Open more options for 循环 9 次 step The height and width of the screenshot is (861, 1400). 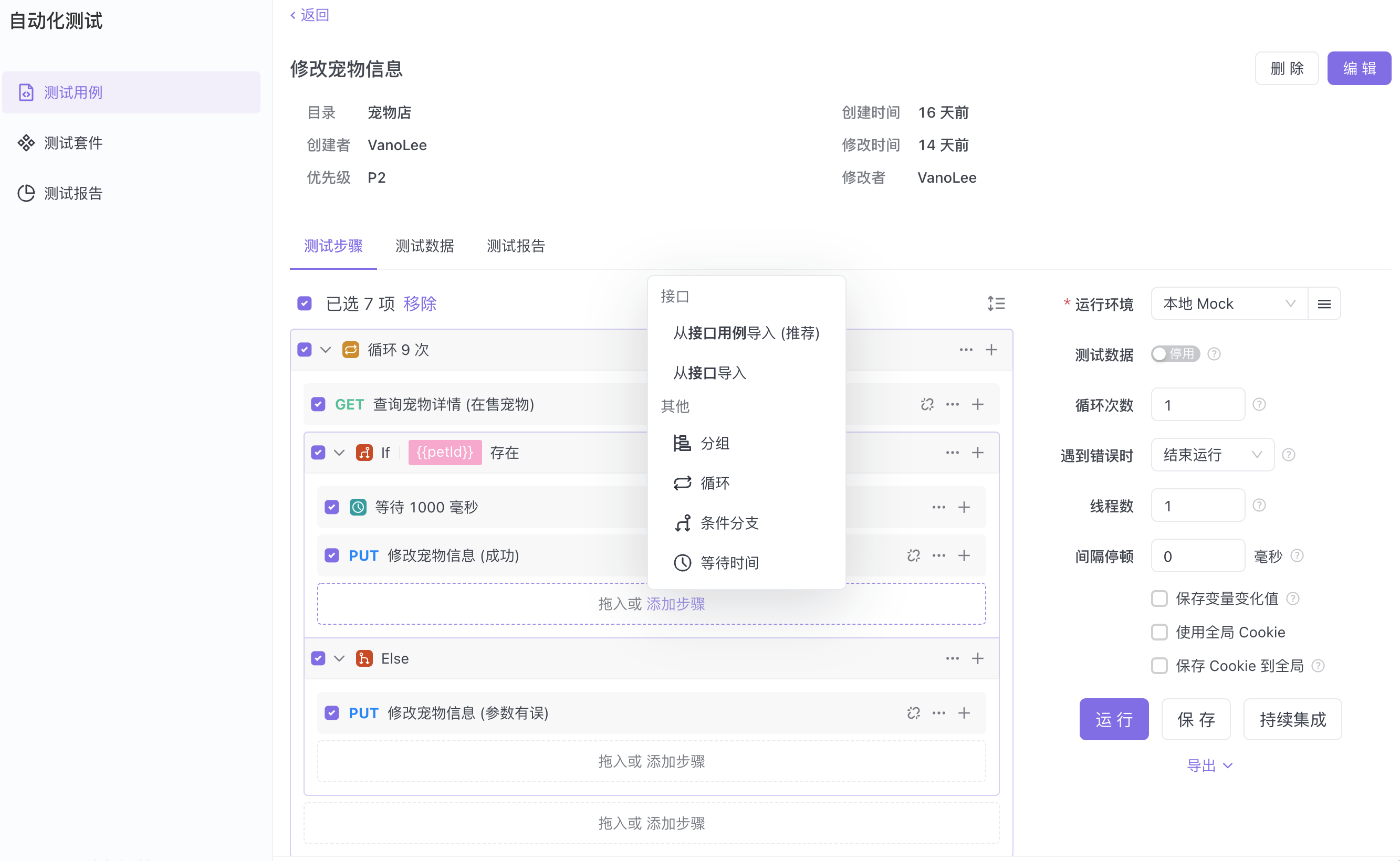point(966,350)
